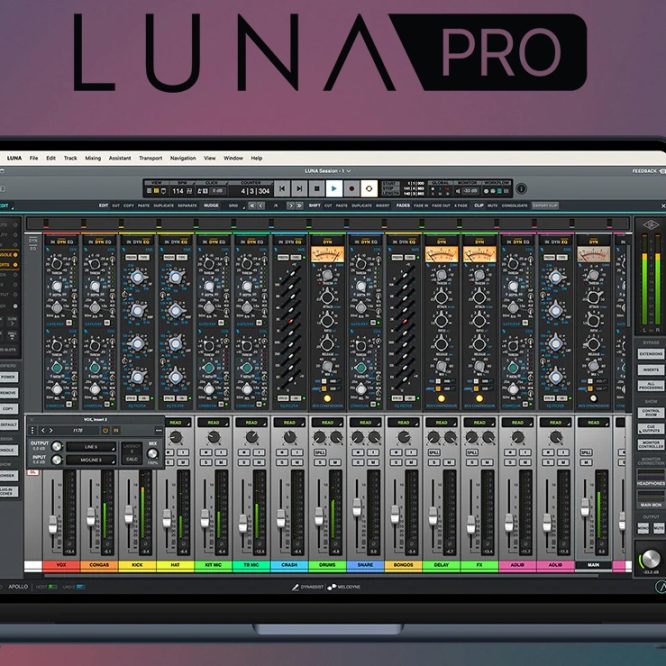Start playback with the Play button
Image resolution: width=666 pixels, height=666 pixels.
point(334,188)
